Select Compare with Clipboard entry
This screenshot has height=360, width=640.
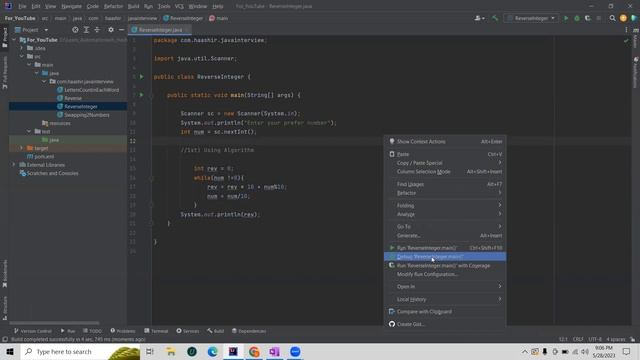point(445,311)
